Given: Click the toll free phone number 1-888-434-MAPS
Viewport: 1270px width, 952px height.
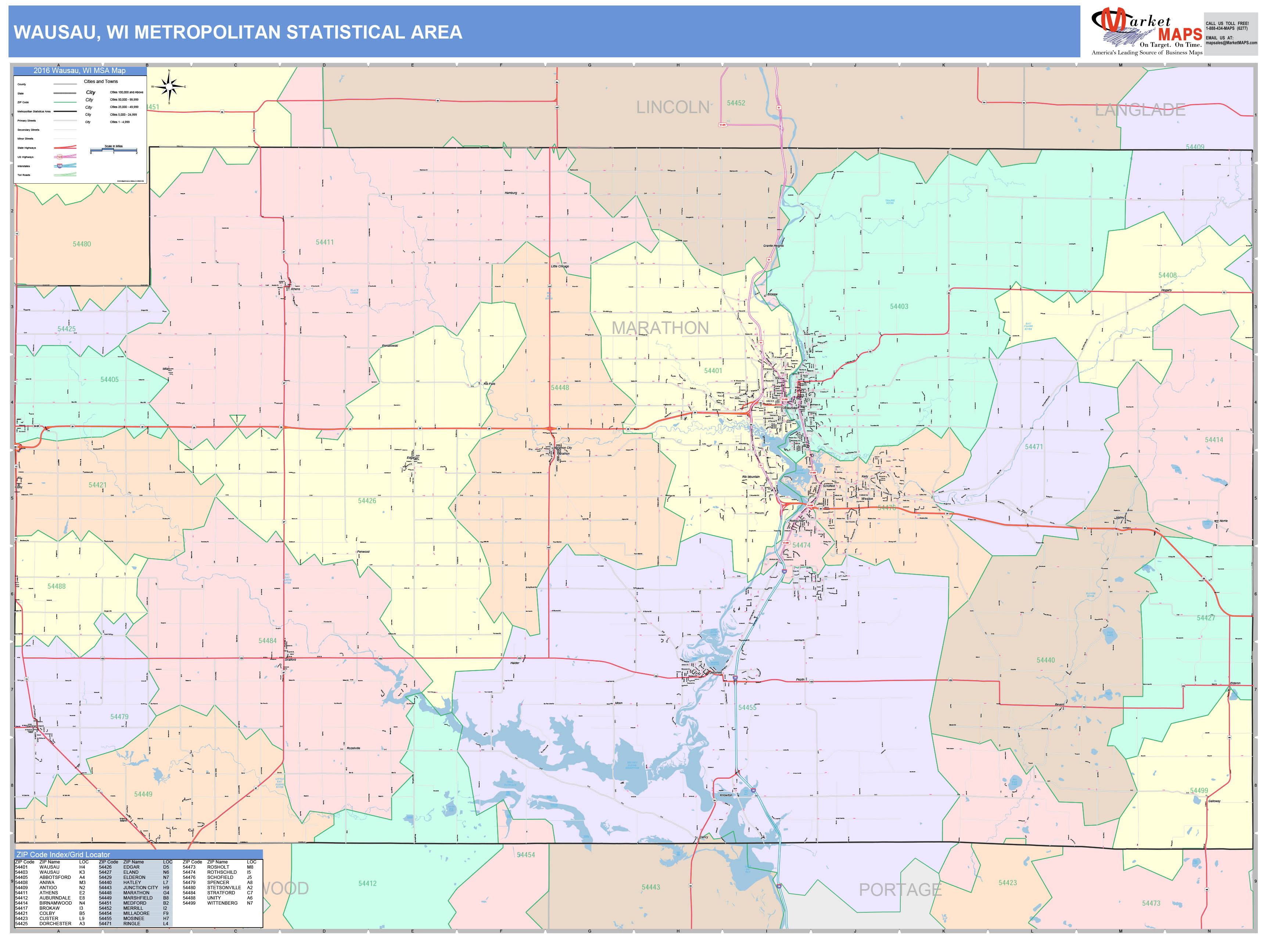Looking at the screenshot, I should click(1227, 29).
